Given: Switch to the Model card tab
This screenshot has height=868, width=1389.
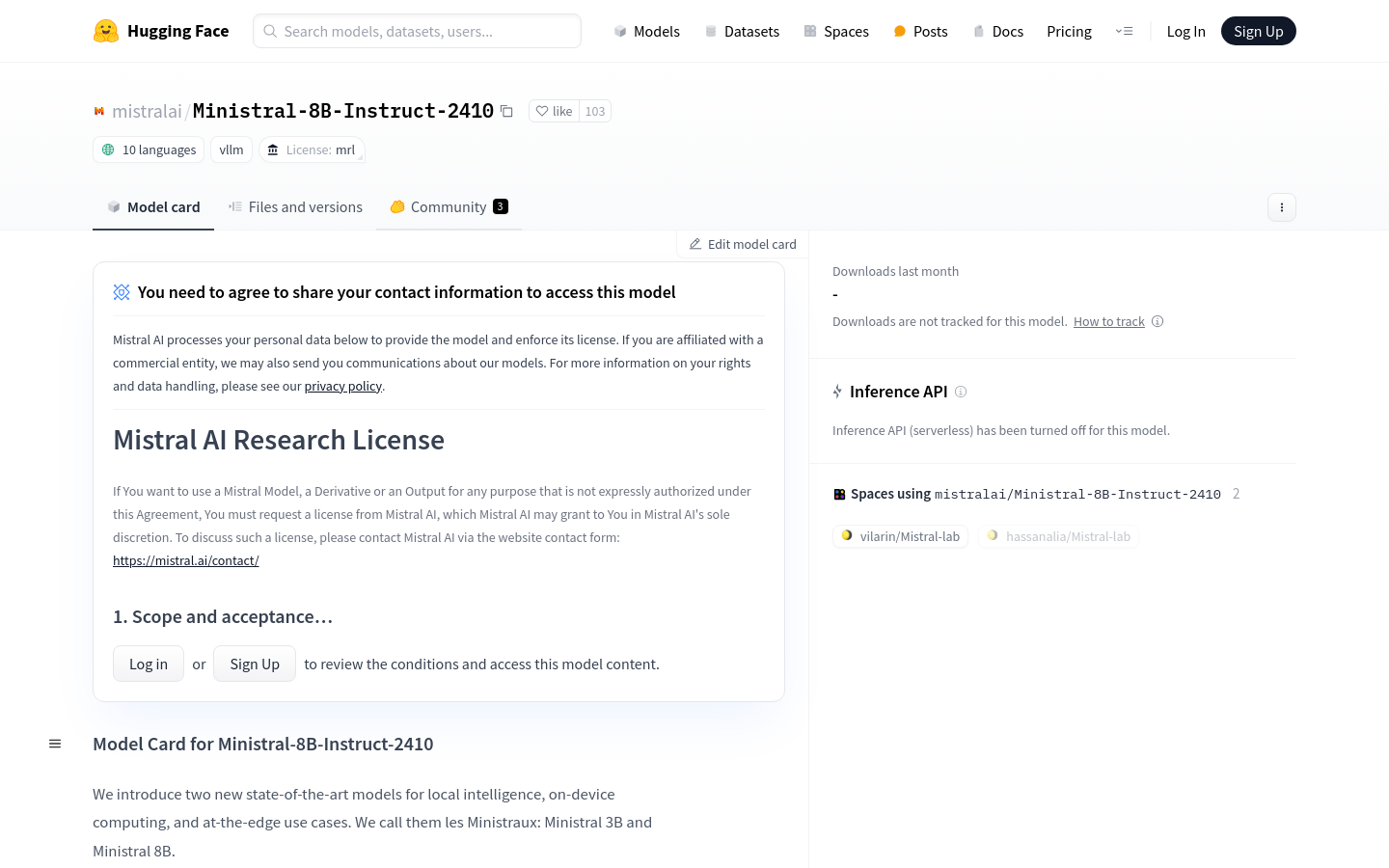Looking at the screenshot, I should [x=153, y=206].
